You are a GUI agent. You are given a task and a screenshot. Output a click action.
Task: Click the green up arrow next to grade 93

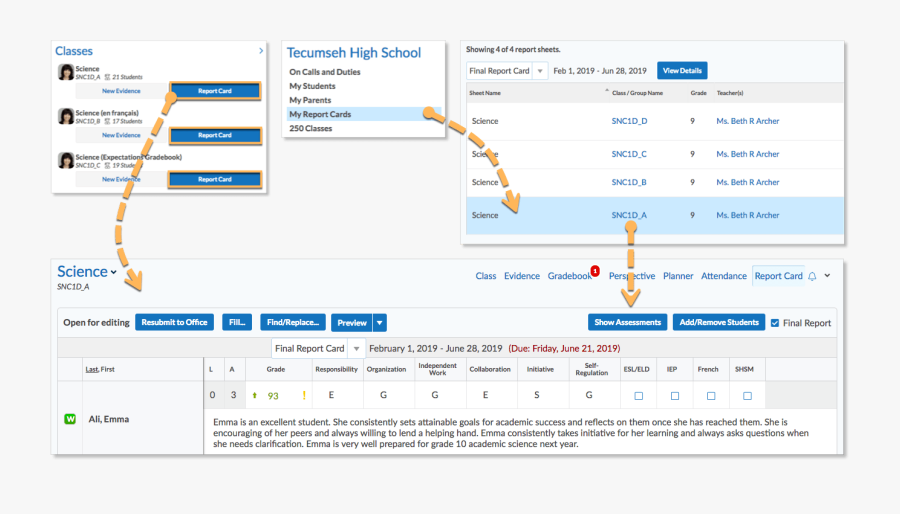[254, 396]
